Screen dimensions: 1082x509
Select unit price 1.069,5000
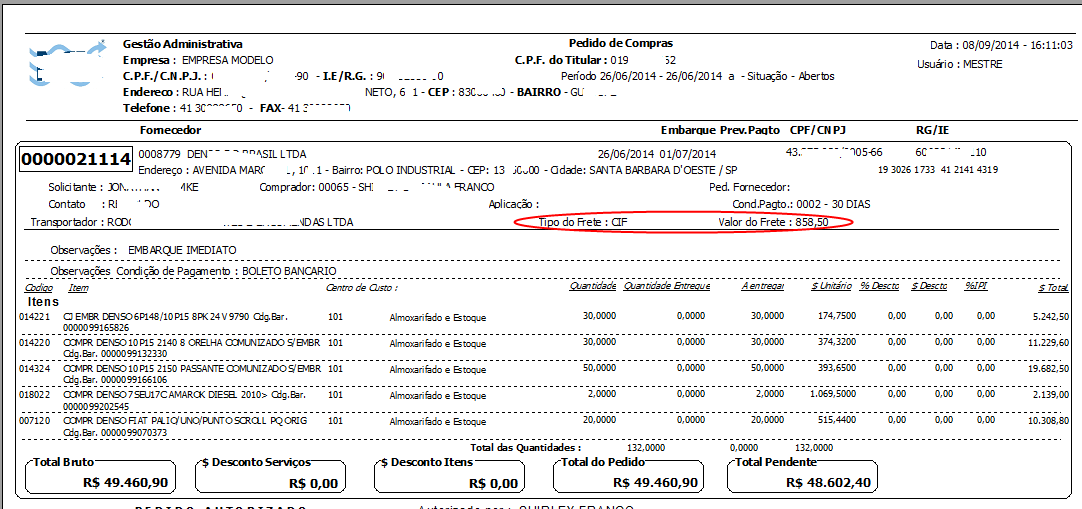coord(833,395)
